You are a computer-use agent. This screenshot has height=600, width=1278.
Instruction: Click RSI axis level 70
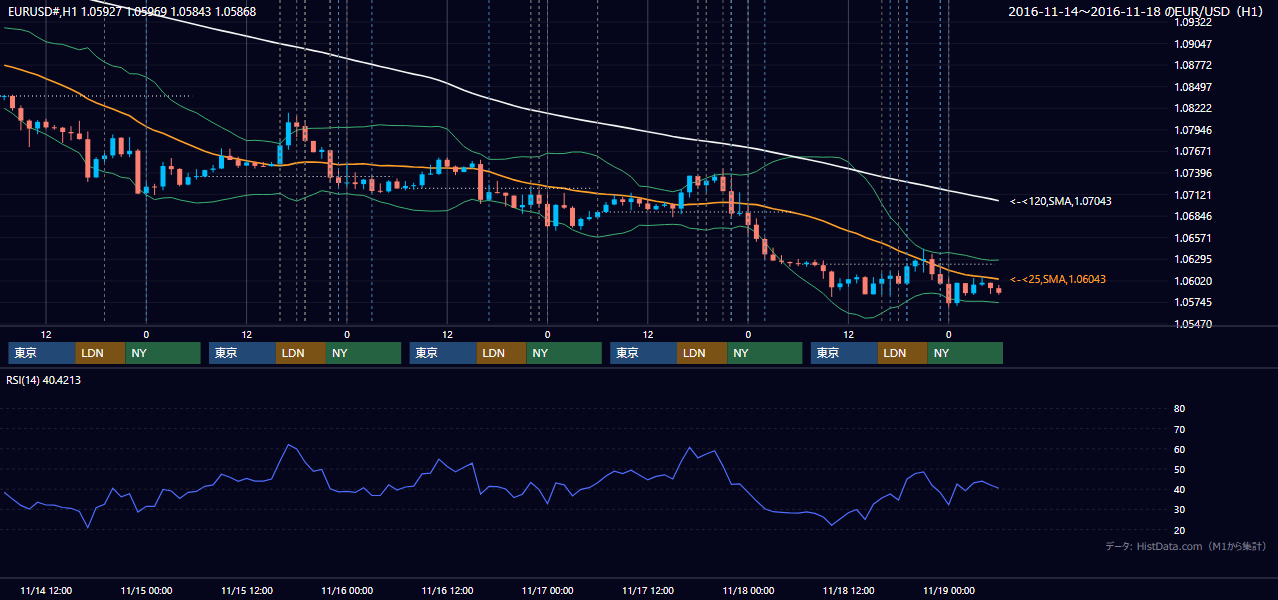point(1179,429)
